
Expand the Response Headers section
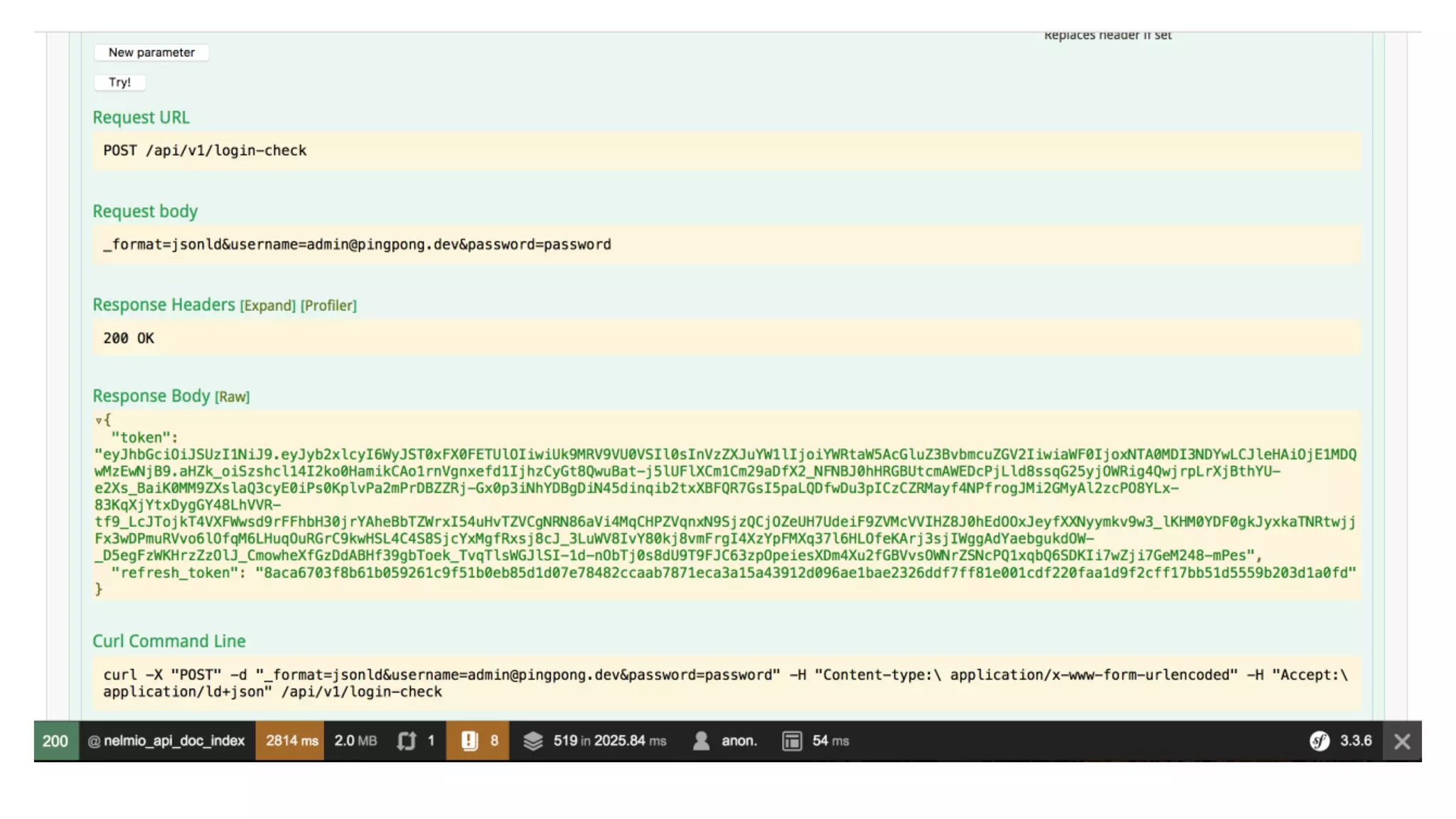click(x=268, y=306)
